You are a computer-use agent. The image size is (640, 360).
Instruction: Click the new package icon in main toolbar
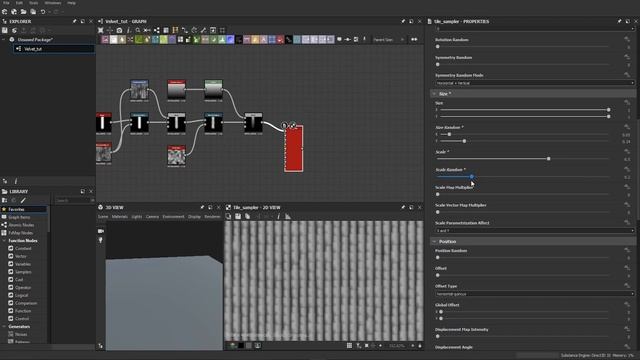coord(4,12)
